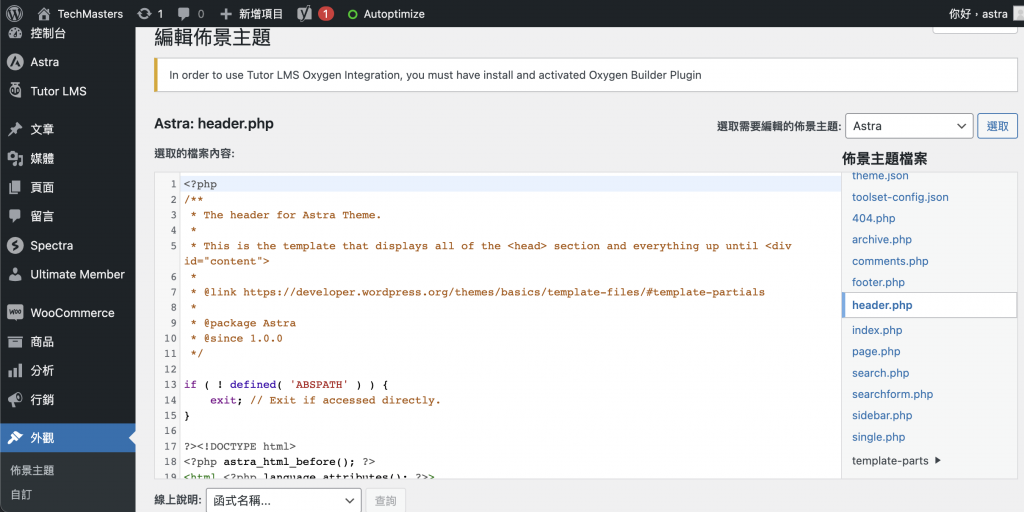Open the 外觀 appearance menu

(68, 438)
